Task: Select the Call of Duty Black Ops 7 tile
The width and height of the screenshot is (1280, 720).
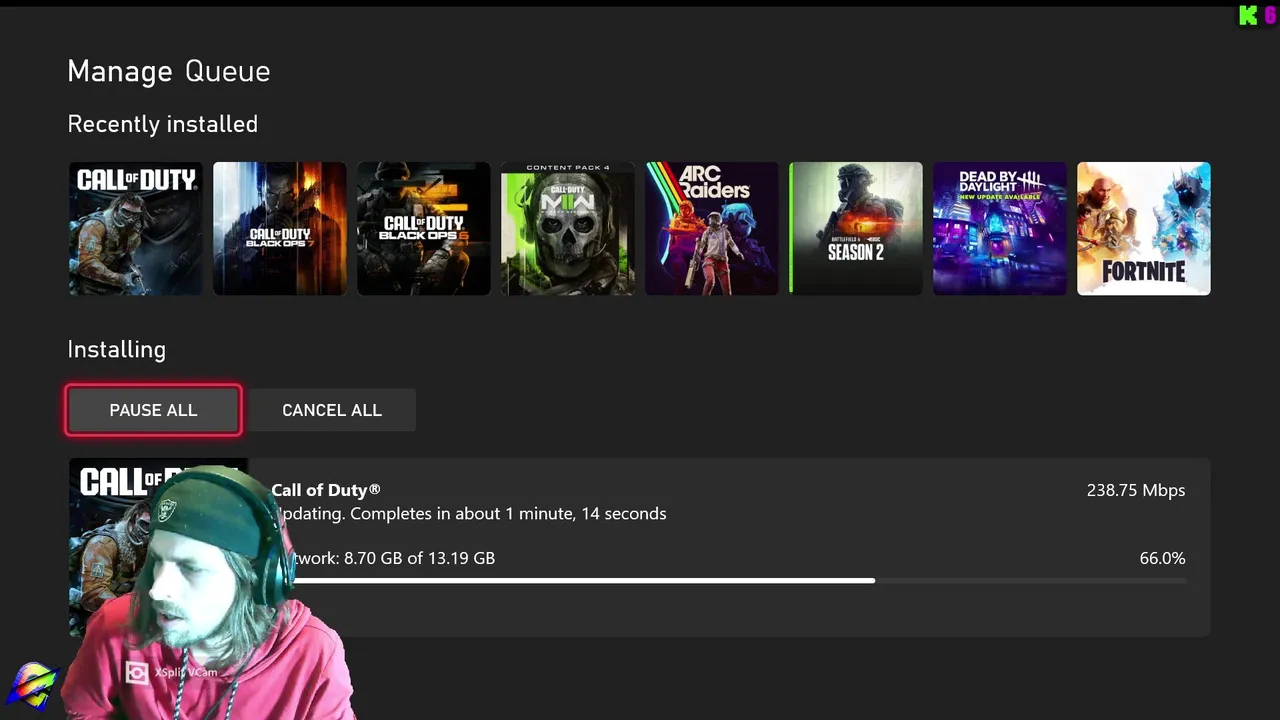Action: pos(280,229)
